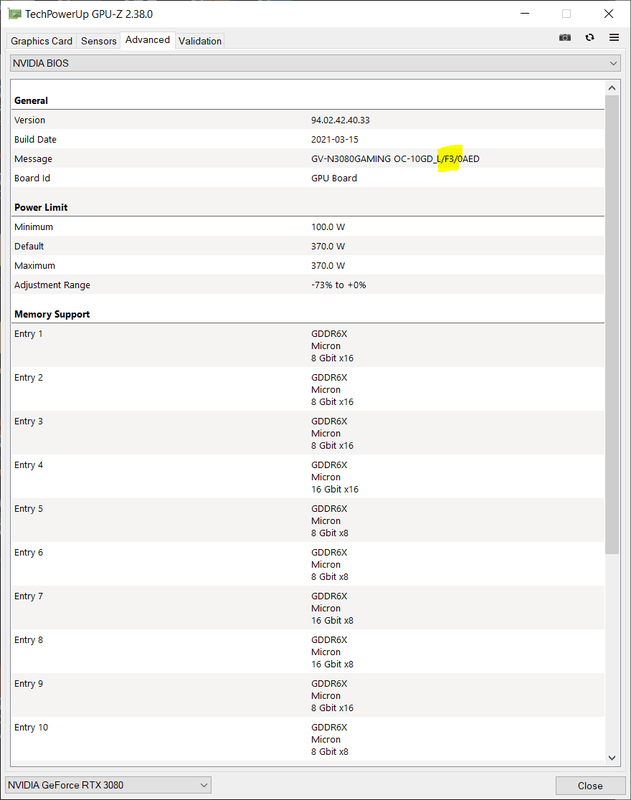Select the Advanced tab
The width and height of the screenshot is (631, 800).
(x=147, y=40)
